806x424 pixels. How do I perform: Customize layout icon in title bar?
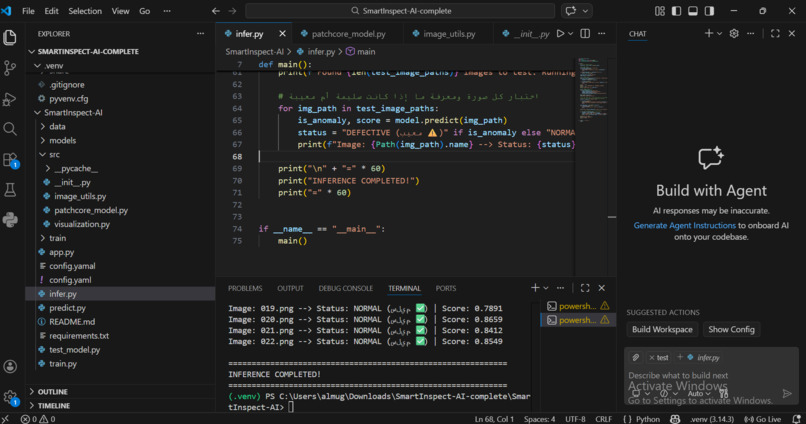tap(660, 11)
